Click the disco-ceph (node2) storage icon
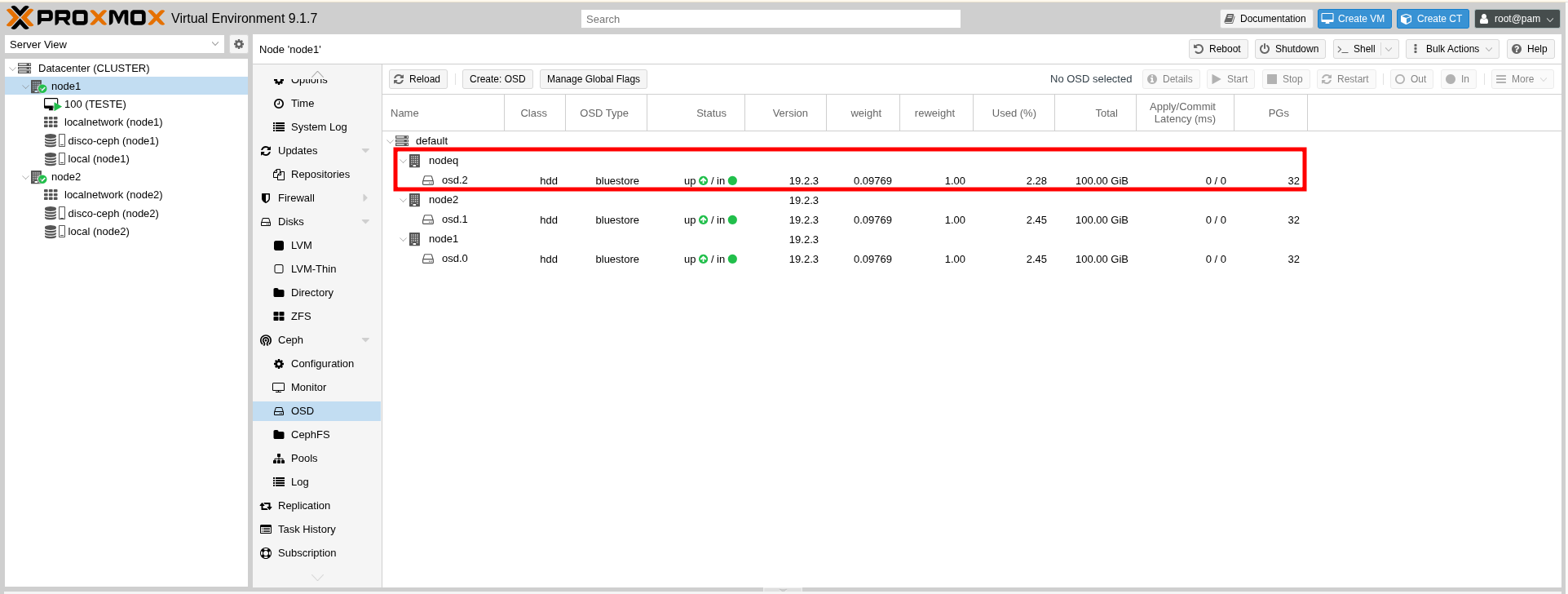The height and width of the screenshot is (594, 1568). (51, 213)
